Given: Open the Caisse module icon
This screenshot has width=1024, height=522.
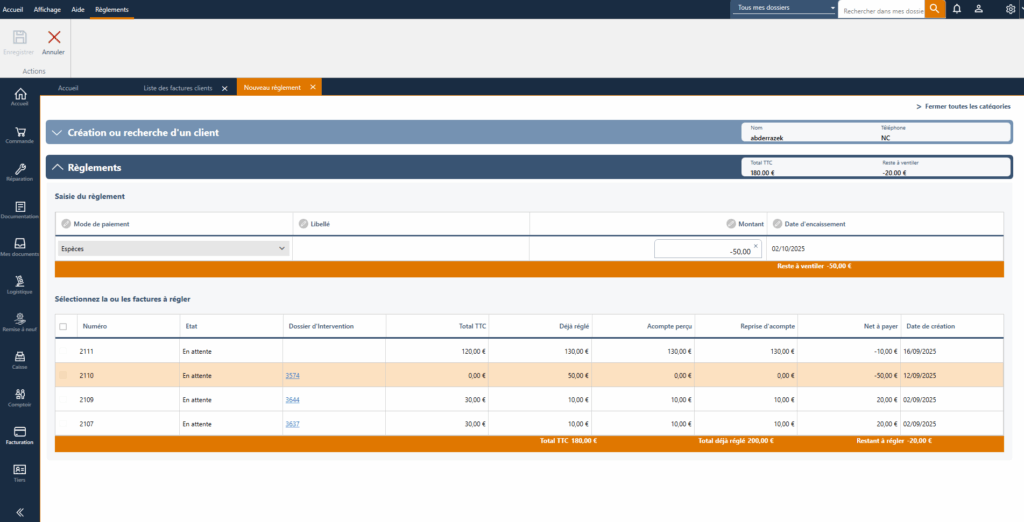Looking at the screenshot, I should click(19, 359).
